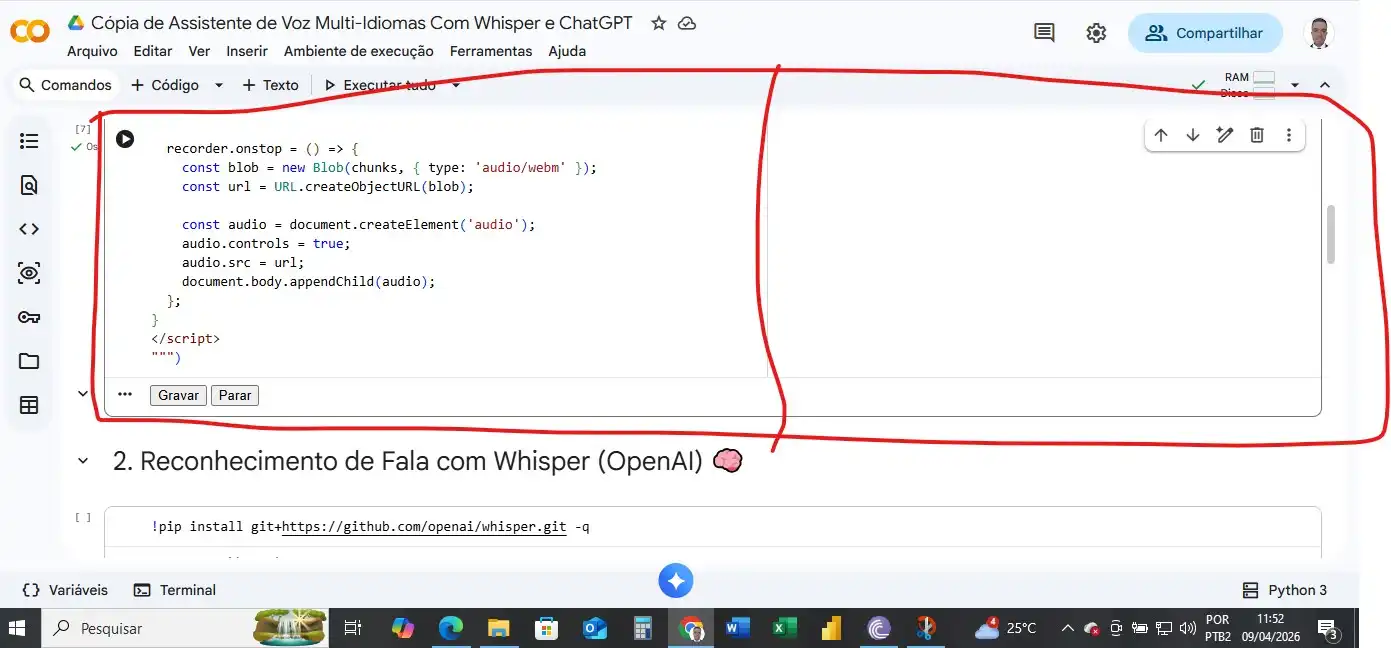Open the Ferramentas menu
The image size is (1391, 648).
coord(490,51)
